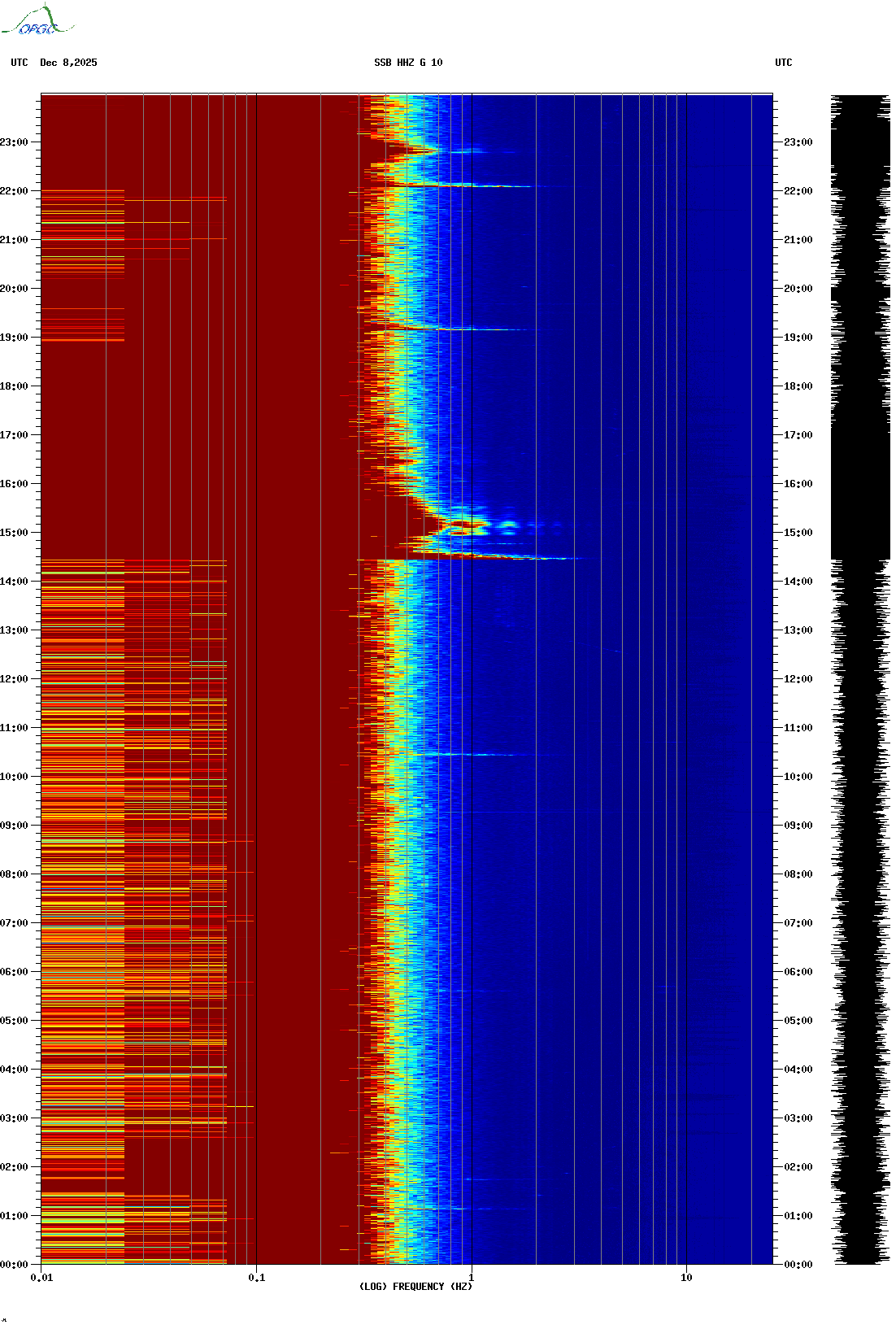
Task: Click the left axis '18:00' time label
Action: pyautogui.click(x=14, y=386)
